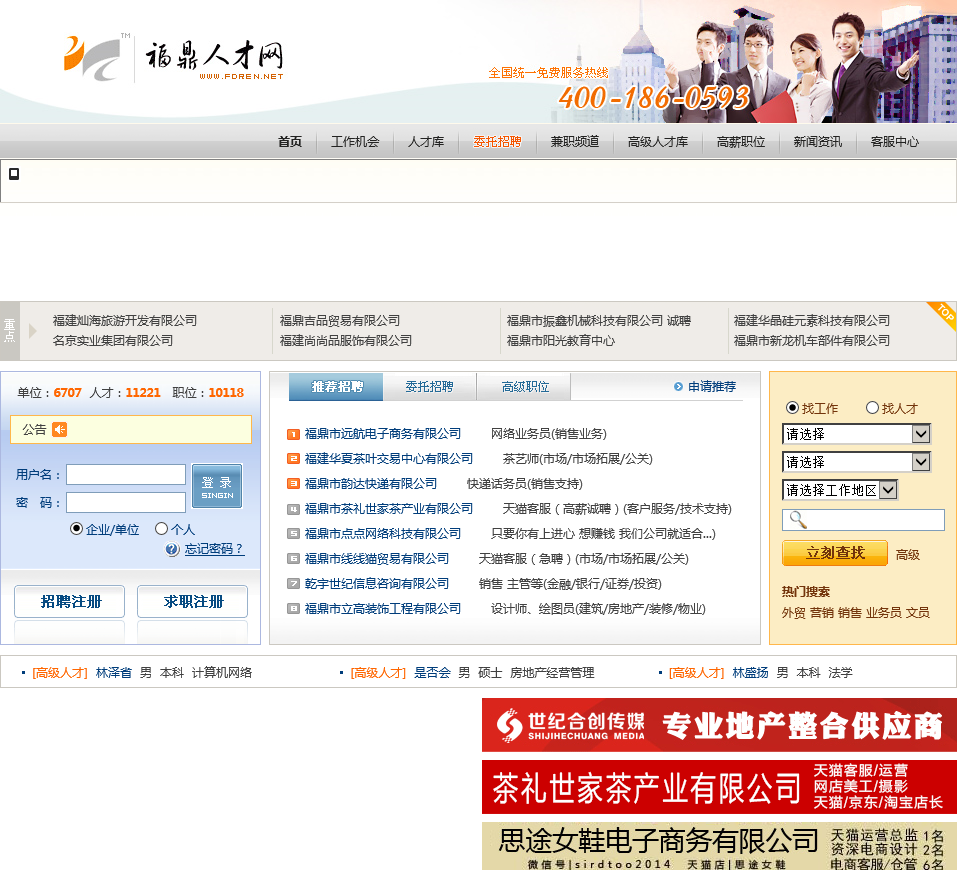Click the arrow next to 重点 label
This screenshot has height=870, width=957.
32,331
